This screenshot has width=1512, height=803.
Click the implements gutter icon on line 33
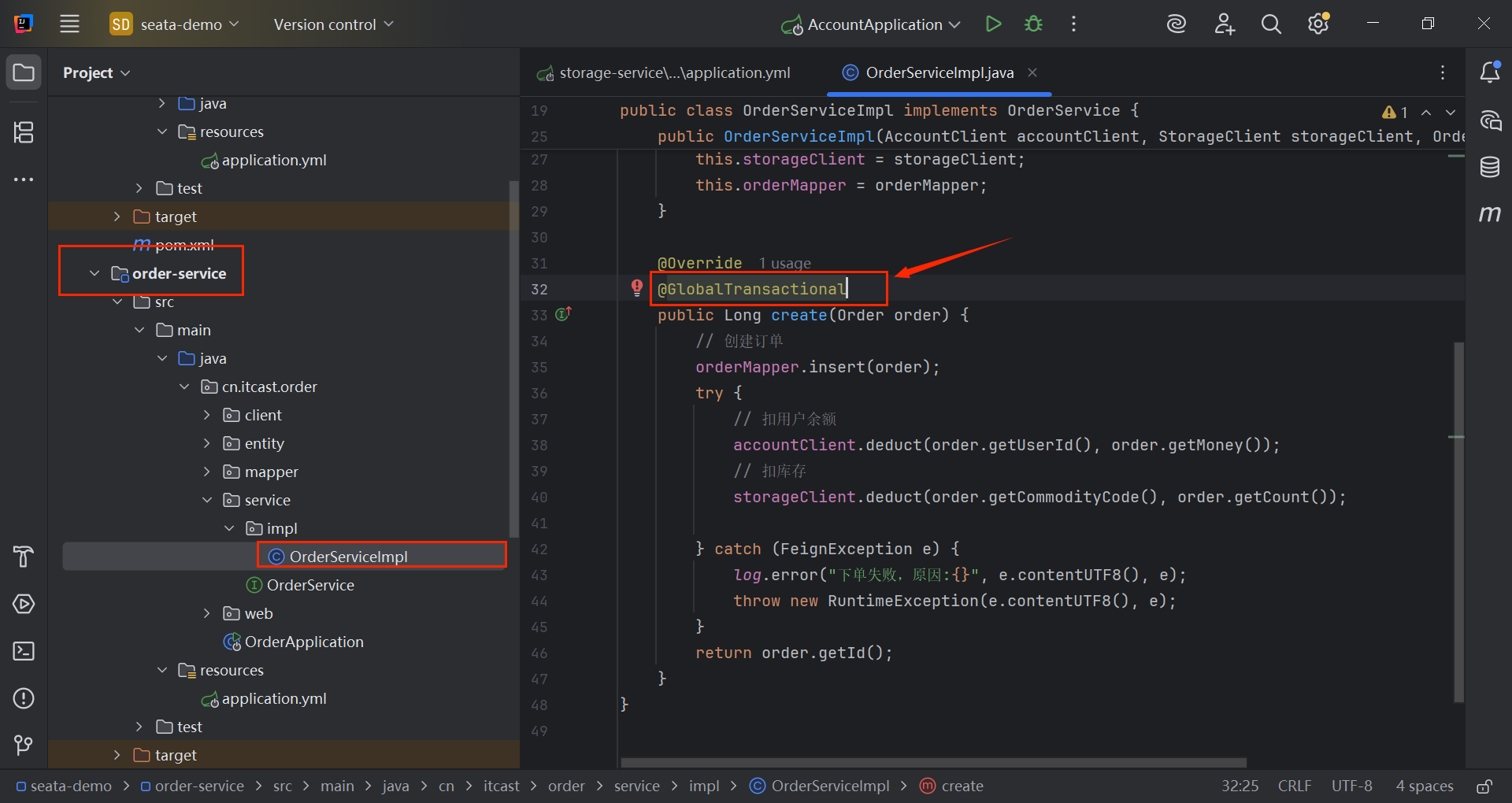click(x=563, y=314)
